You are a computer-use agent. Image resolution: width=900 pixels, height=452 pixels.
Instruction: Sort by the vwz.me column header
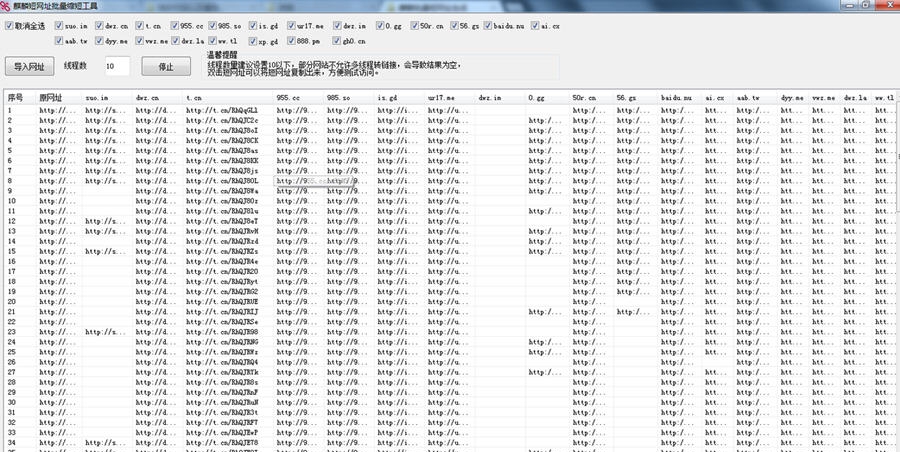[825, 98]
